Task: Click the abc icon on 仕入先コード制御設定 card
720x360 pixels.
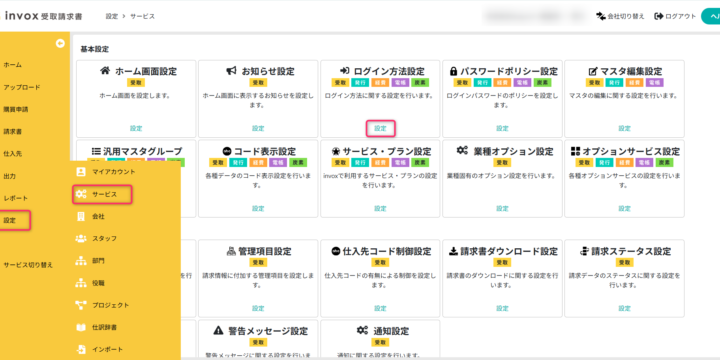Action: click(x=336, y=251)
